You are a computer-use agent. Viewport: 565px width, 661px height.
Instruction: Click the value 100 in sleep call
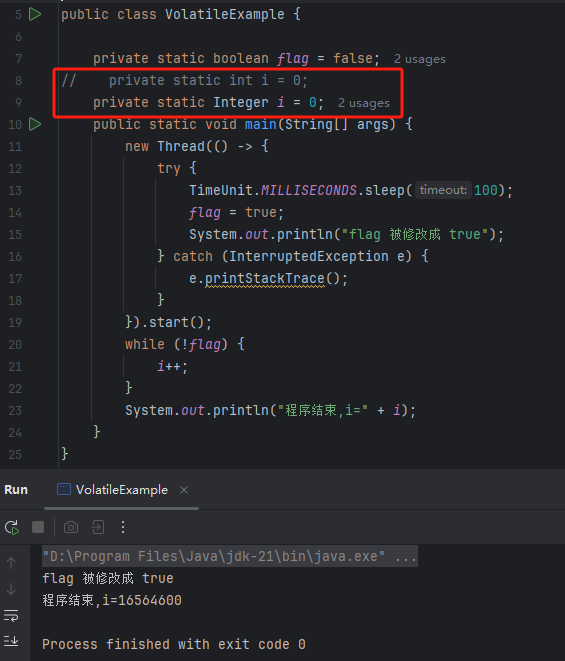pyautogui.click(x=486, y=190)
